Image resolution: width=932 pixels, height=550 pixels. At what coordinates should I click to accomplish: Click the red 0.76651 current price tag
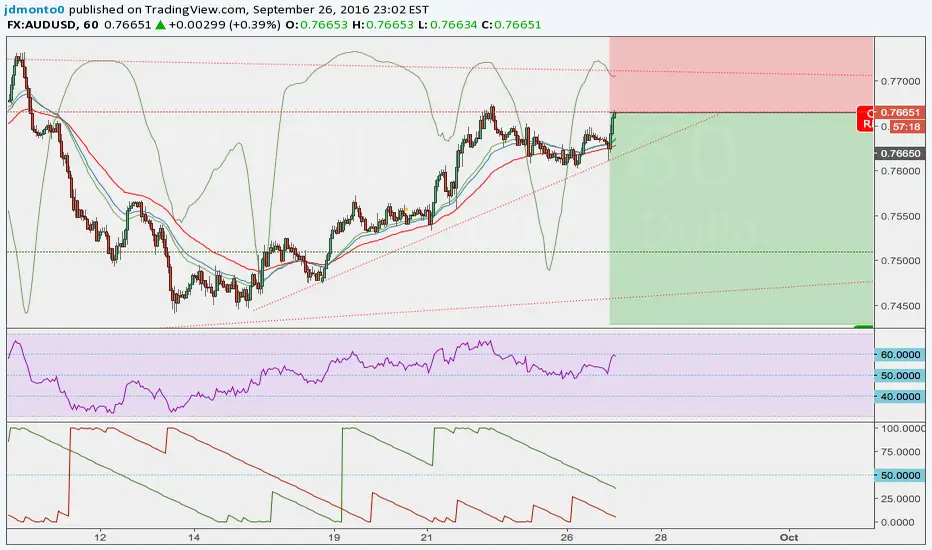(899, 112)
